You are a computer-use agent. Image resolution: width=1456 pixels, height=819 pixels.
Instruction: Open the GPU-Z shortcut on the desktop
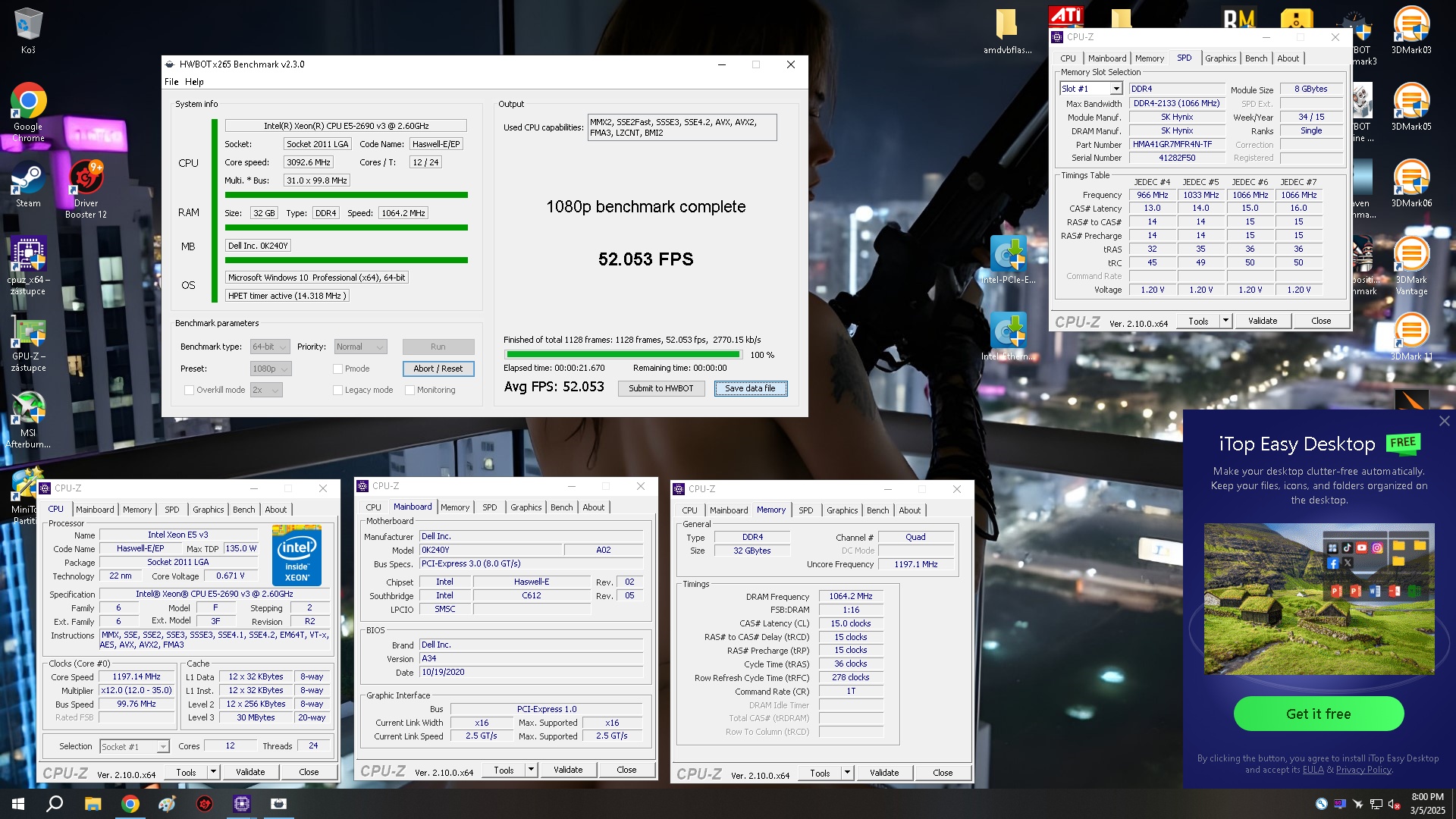point(28,343)
